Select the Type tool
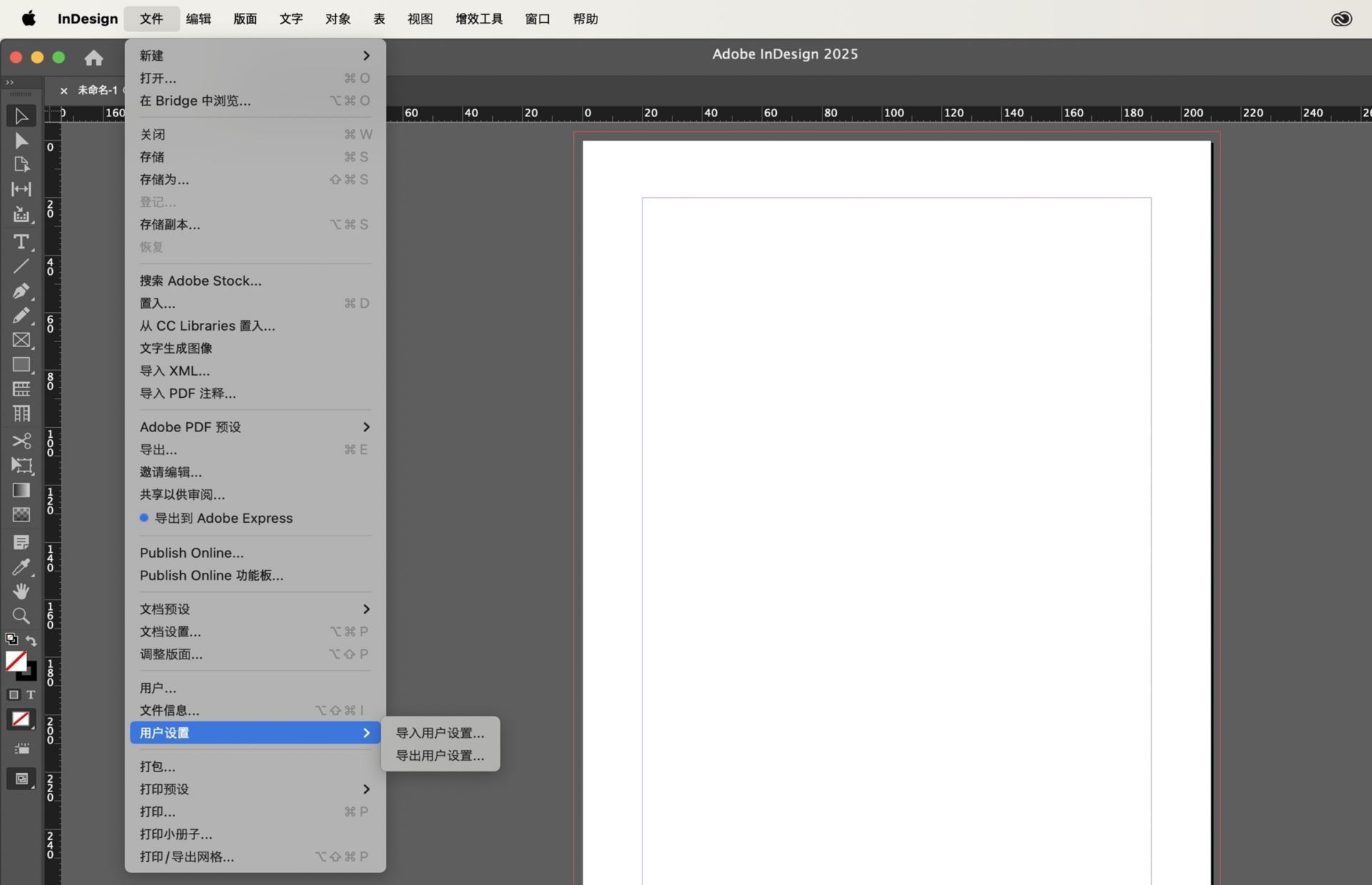Screen dimensions: 1372x885 21,241
